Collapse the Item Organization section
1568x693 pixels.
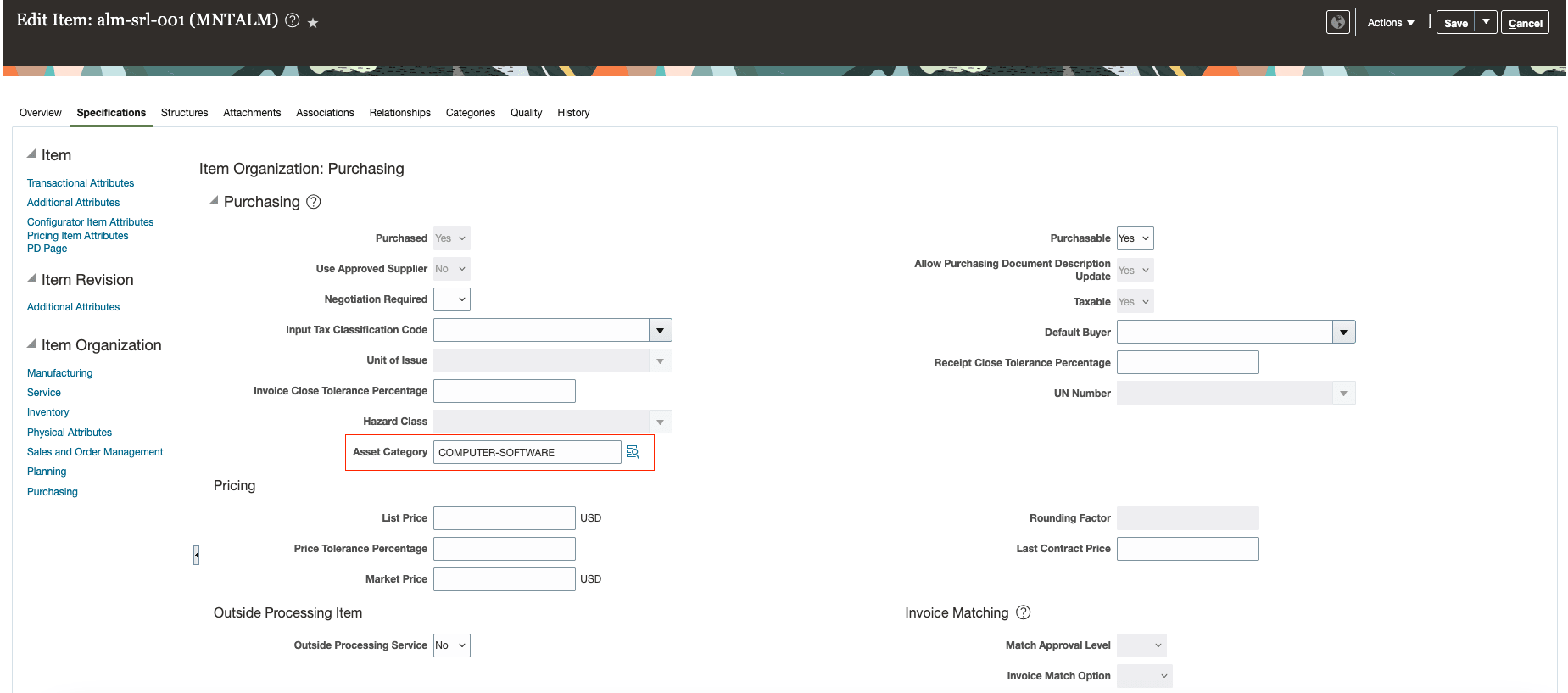pyautogui.click(x=31, y=344)
